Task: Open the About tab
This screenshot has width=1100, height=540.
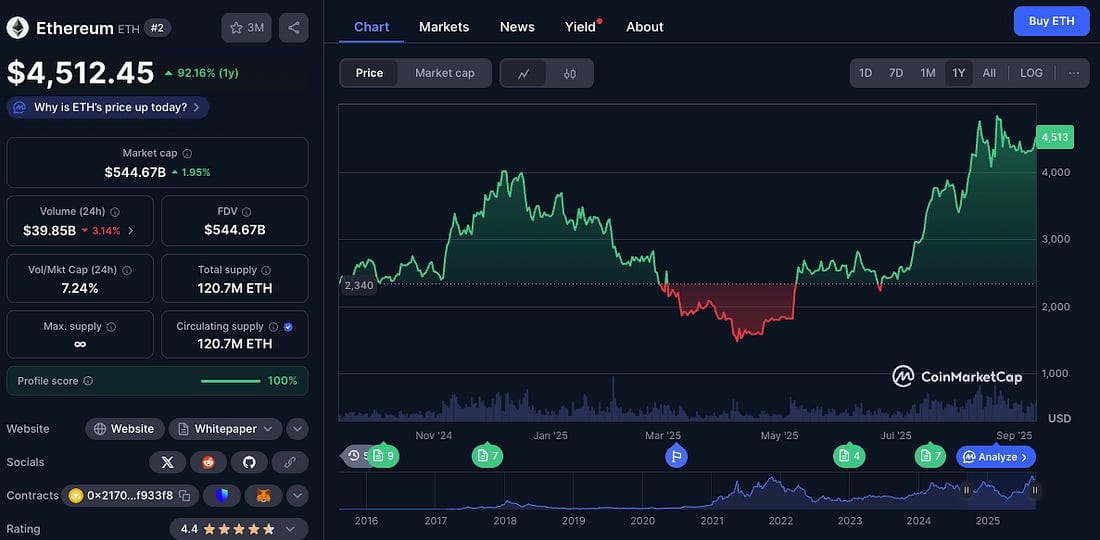Action: [645, 27]
